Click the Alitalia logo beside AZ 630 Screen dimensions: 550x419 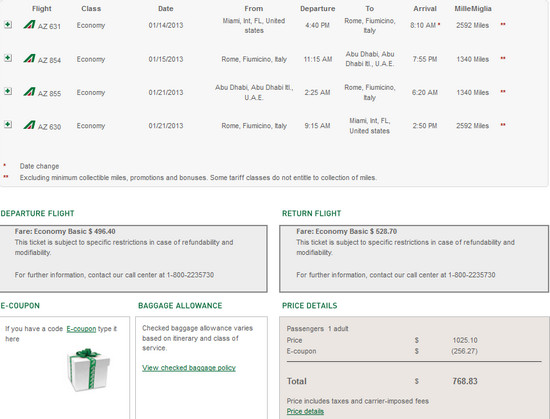point(29,125)
